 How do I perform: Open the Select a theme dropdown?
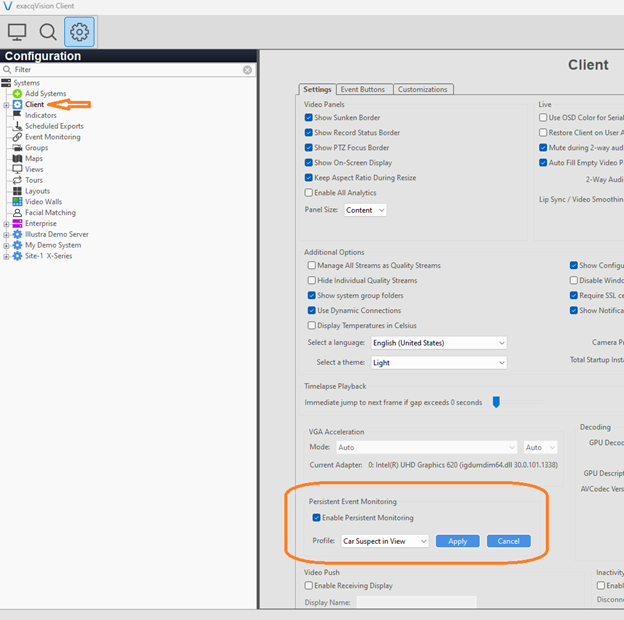[x=438, y=363]
